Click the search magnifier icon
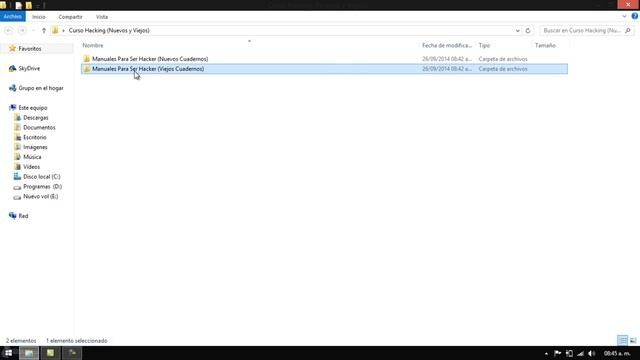Screen dimensions: 640x360 click(x=628, y=31)
